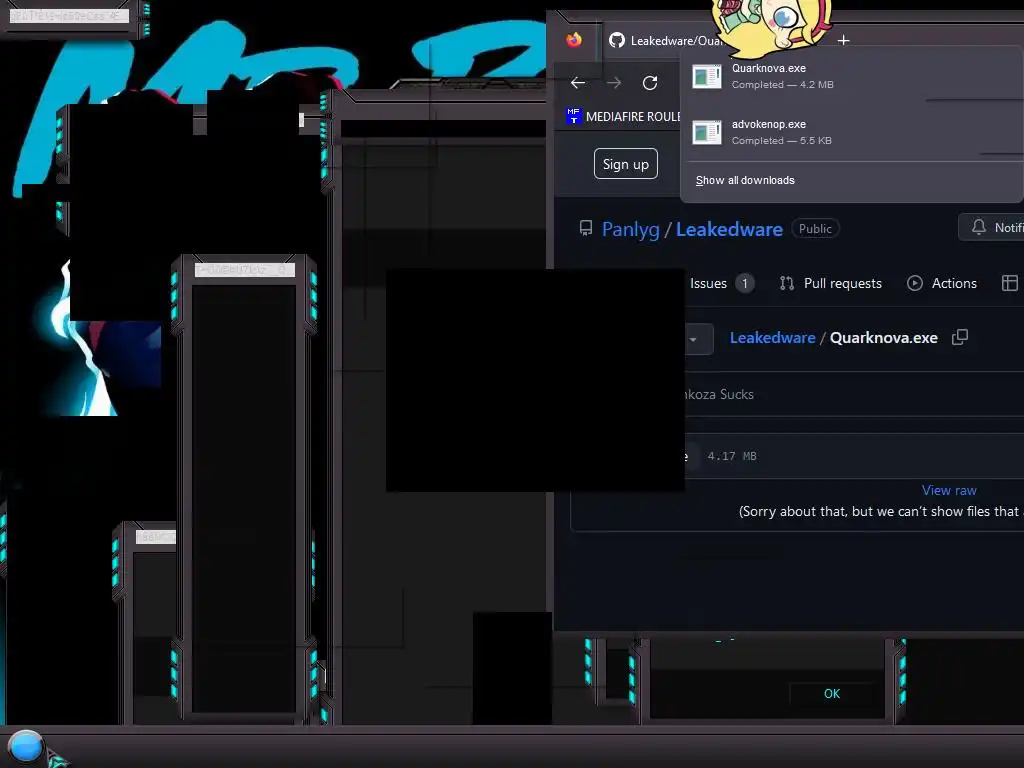The image size is (1024, 768).
Task: Click the Firefox logo icon
Action: tap(574, 40)
